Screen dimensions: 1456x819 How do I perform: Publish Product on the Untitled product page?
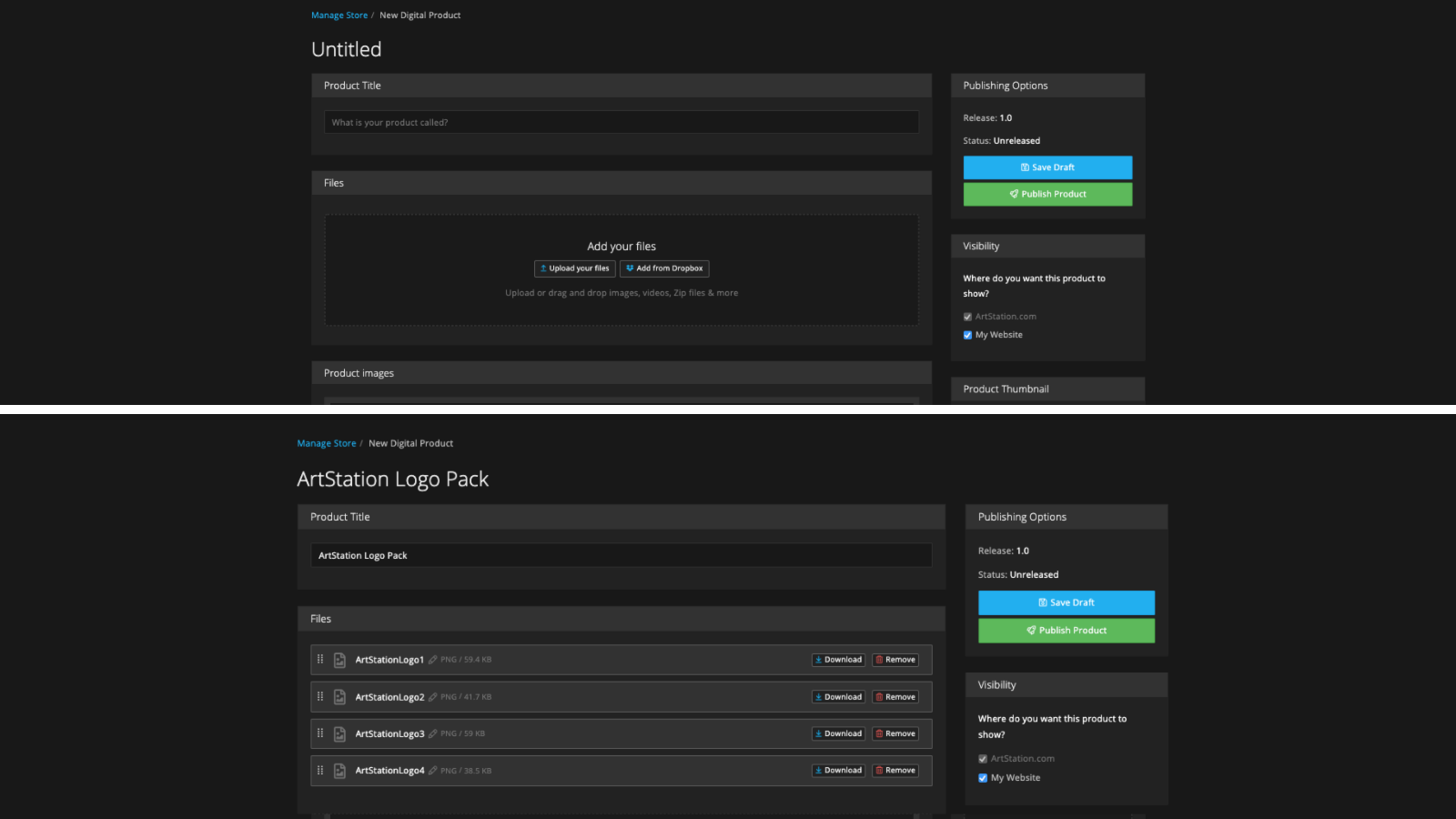click(x=1047, y=194)
